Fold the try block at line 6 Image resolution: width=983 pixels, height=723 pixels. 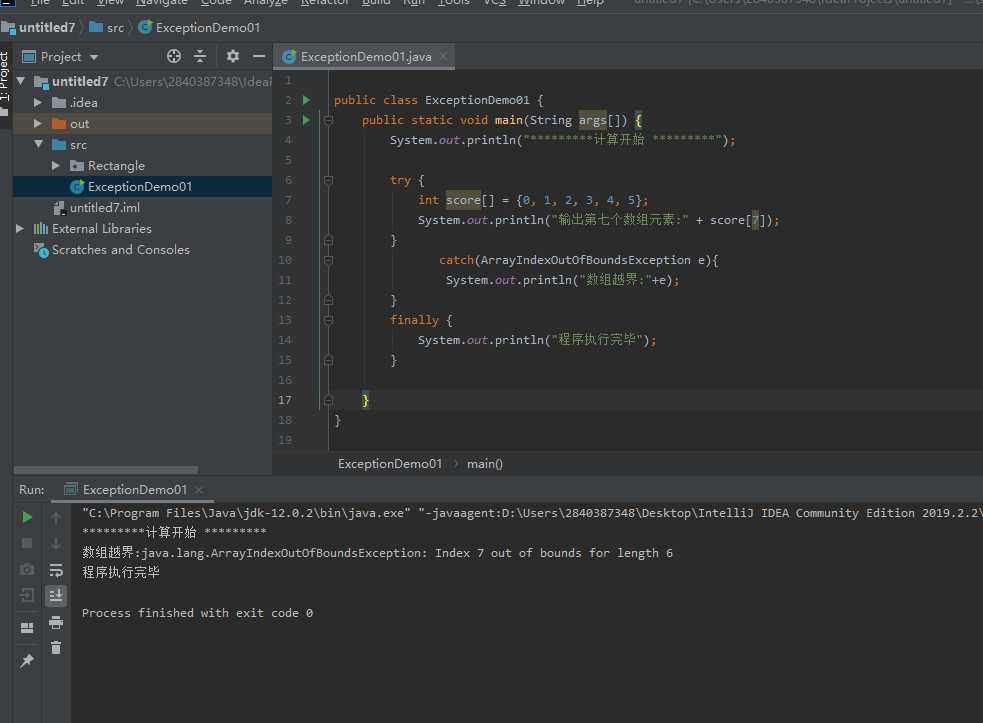click(x=328, y=180)
